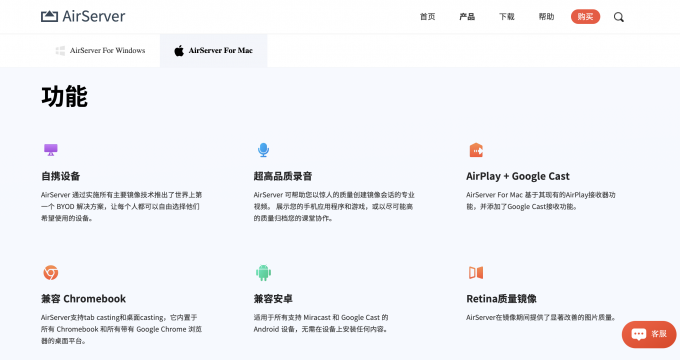Click tab casting description under Chromebook heading

pyautogui.click(x=121, y=329)
